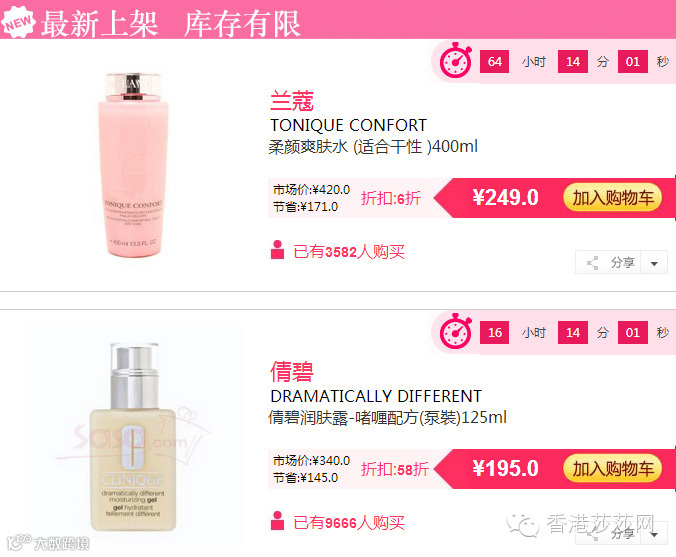Click the share icon on Lancôme item

(593, 263)
